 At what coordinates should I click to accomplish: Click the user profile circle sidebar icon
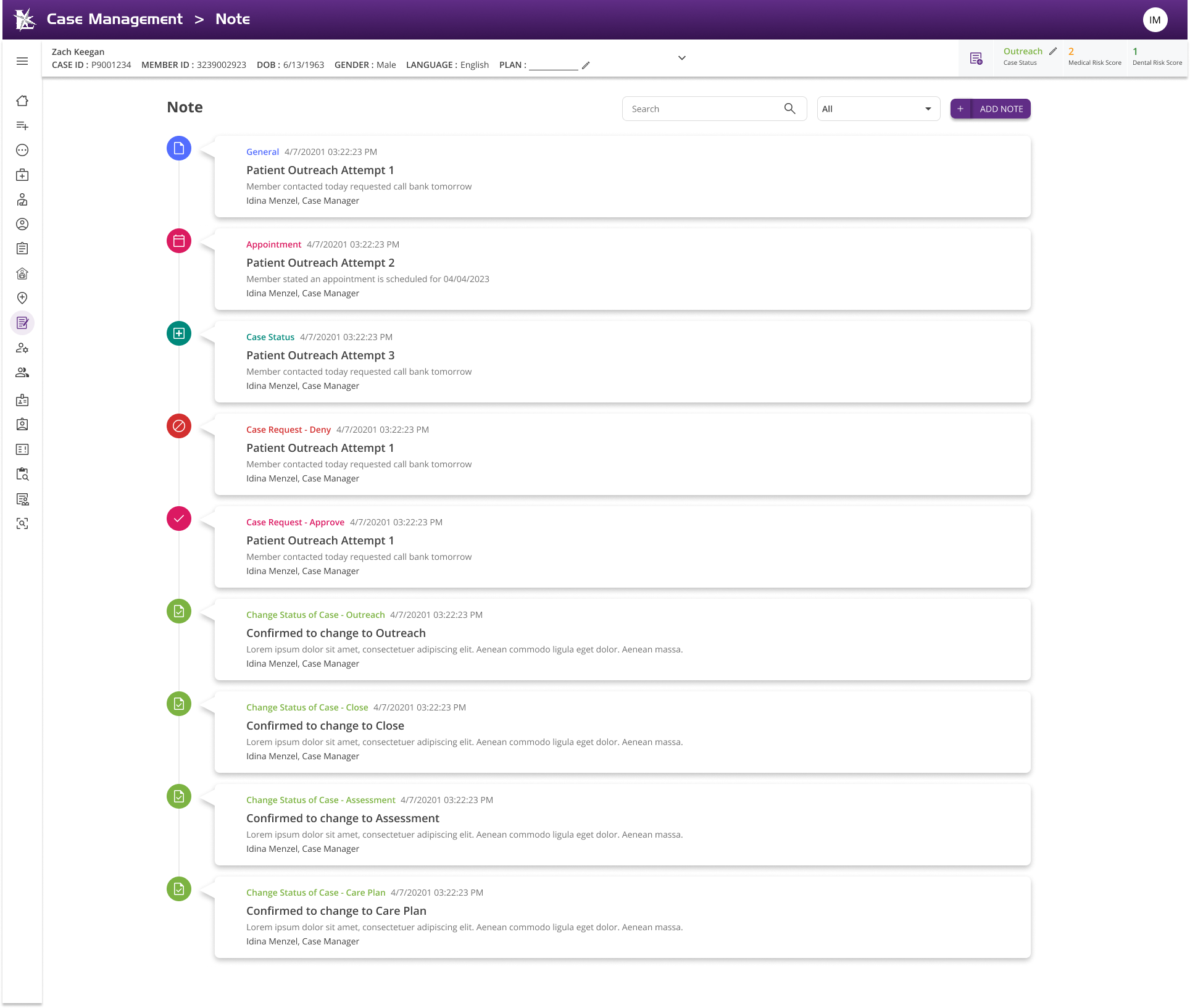[22, 224]
